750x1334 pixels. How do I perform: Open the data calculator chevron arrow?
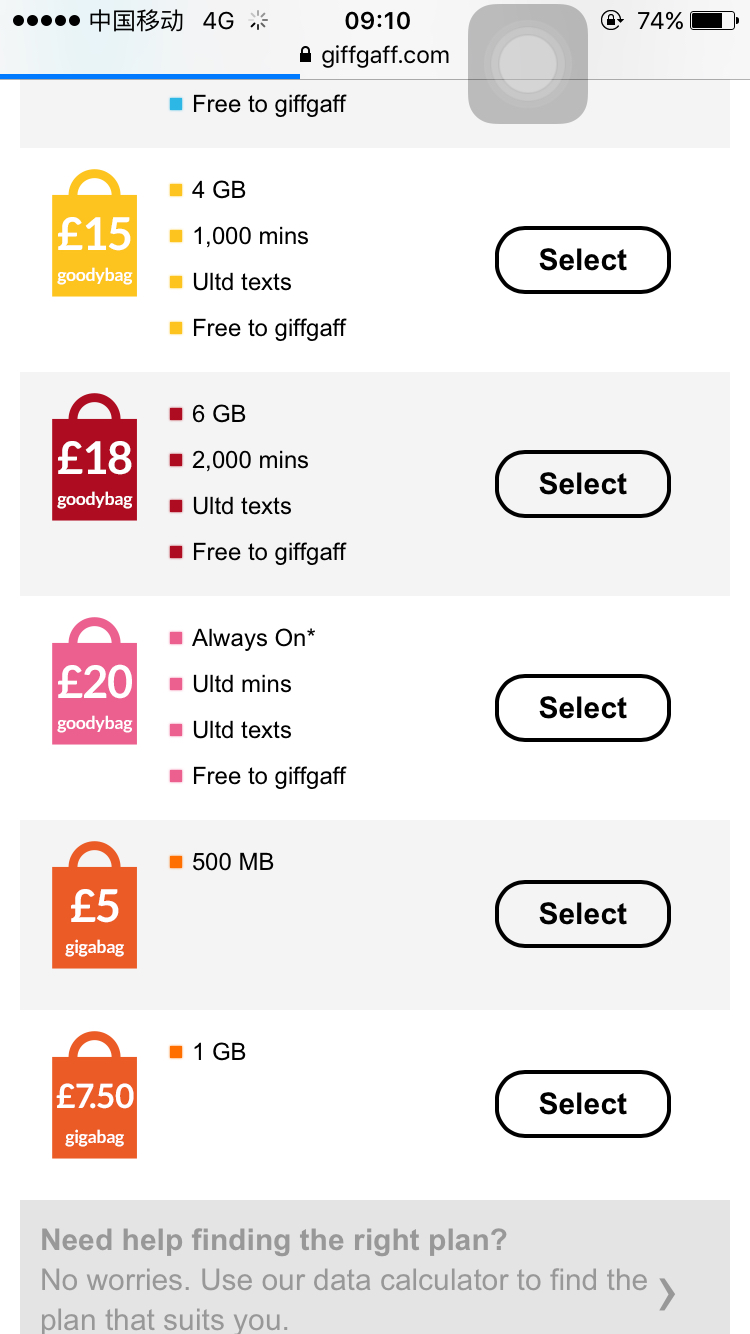667,1294
